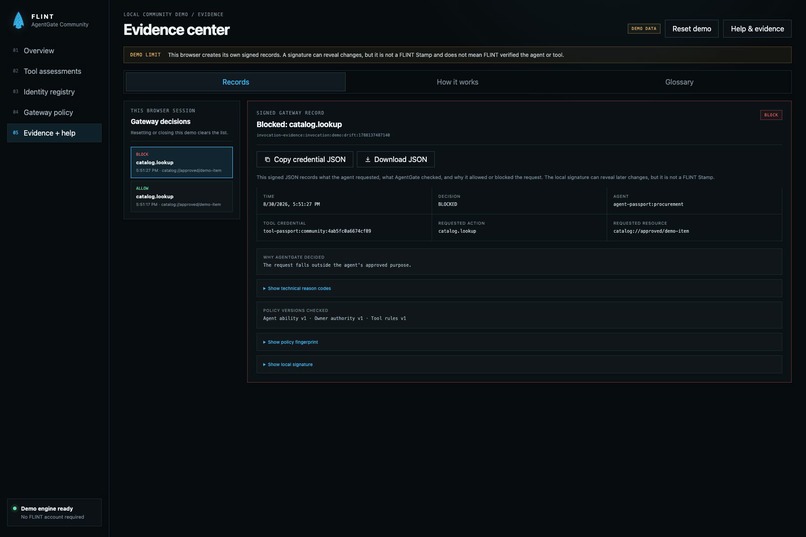Select Evidence + help in sidebar
The width and height of the screenshot is (806, 537).
[x=54, y=133]
